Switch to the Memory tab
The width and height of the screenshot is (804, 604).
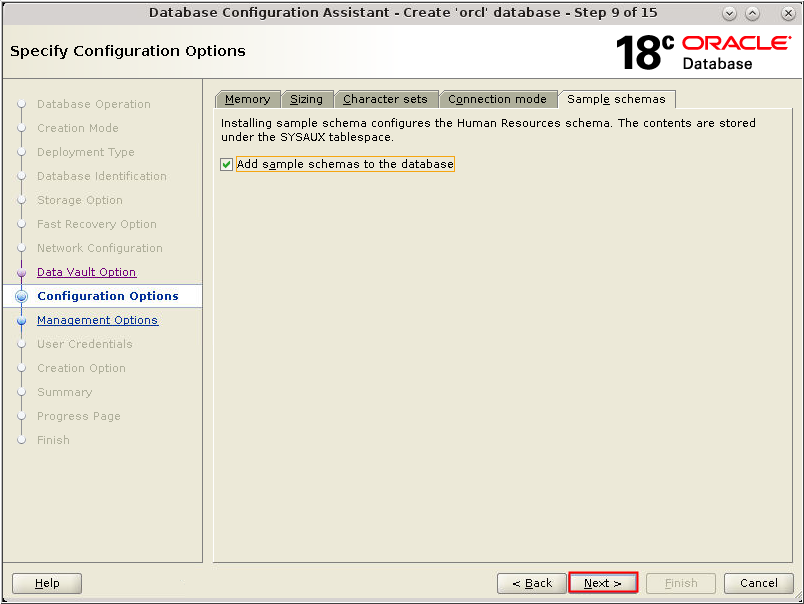(248, 99)
